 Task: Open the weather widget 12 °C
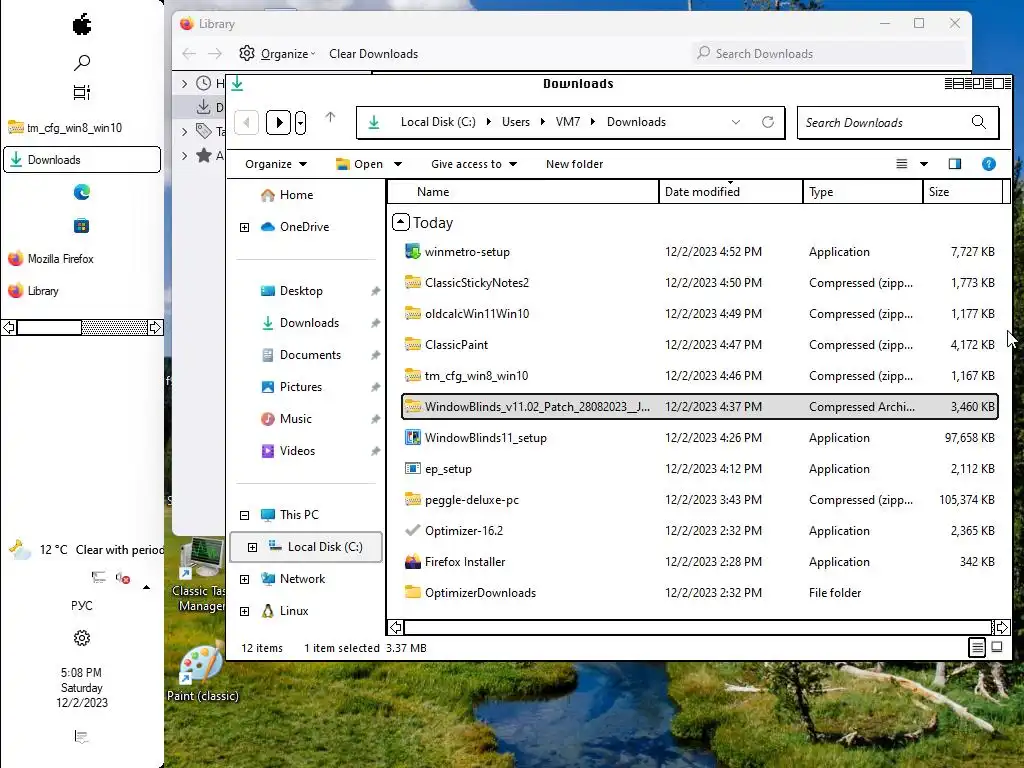pos(86,550)
